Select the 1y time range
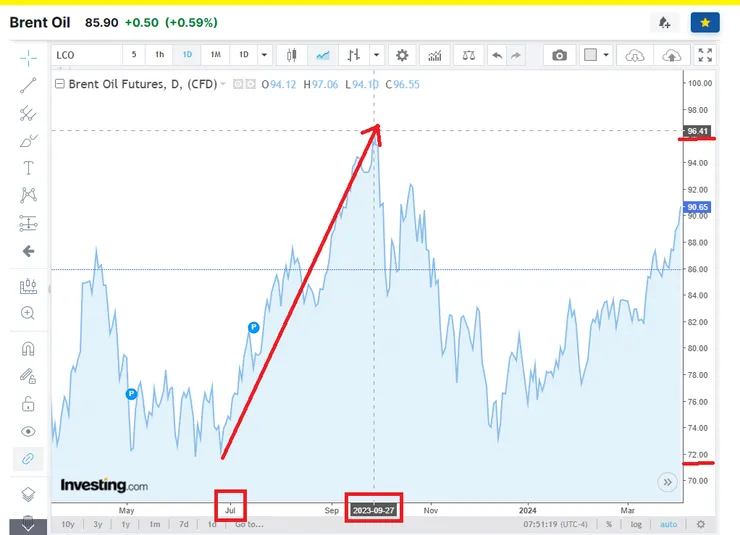 tap(126, 524)
